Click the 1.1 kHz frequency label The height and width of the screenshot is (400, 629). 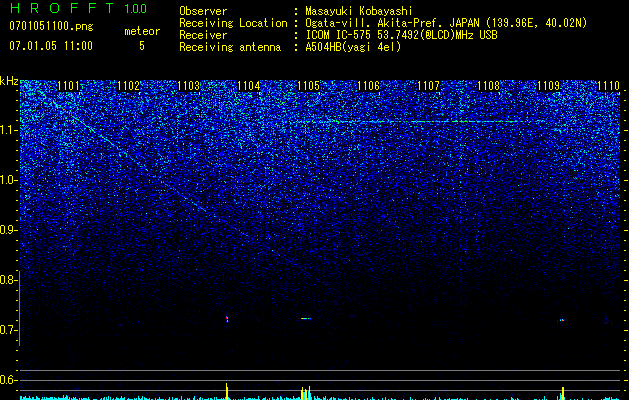click(8, 130)
